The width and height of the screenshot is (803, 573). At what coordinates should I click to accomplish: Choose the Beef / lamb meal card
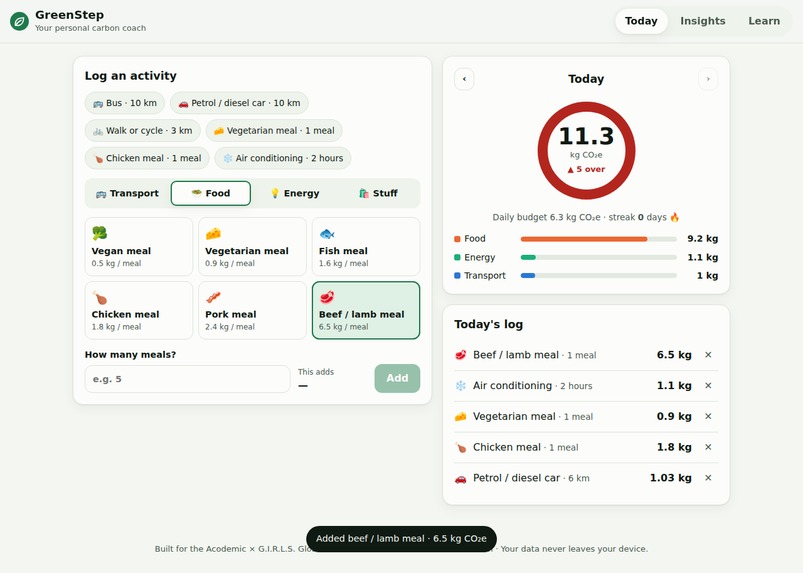pos(366,310)
